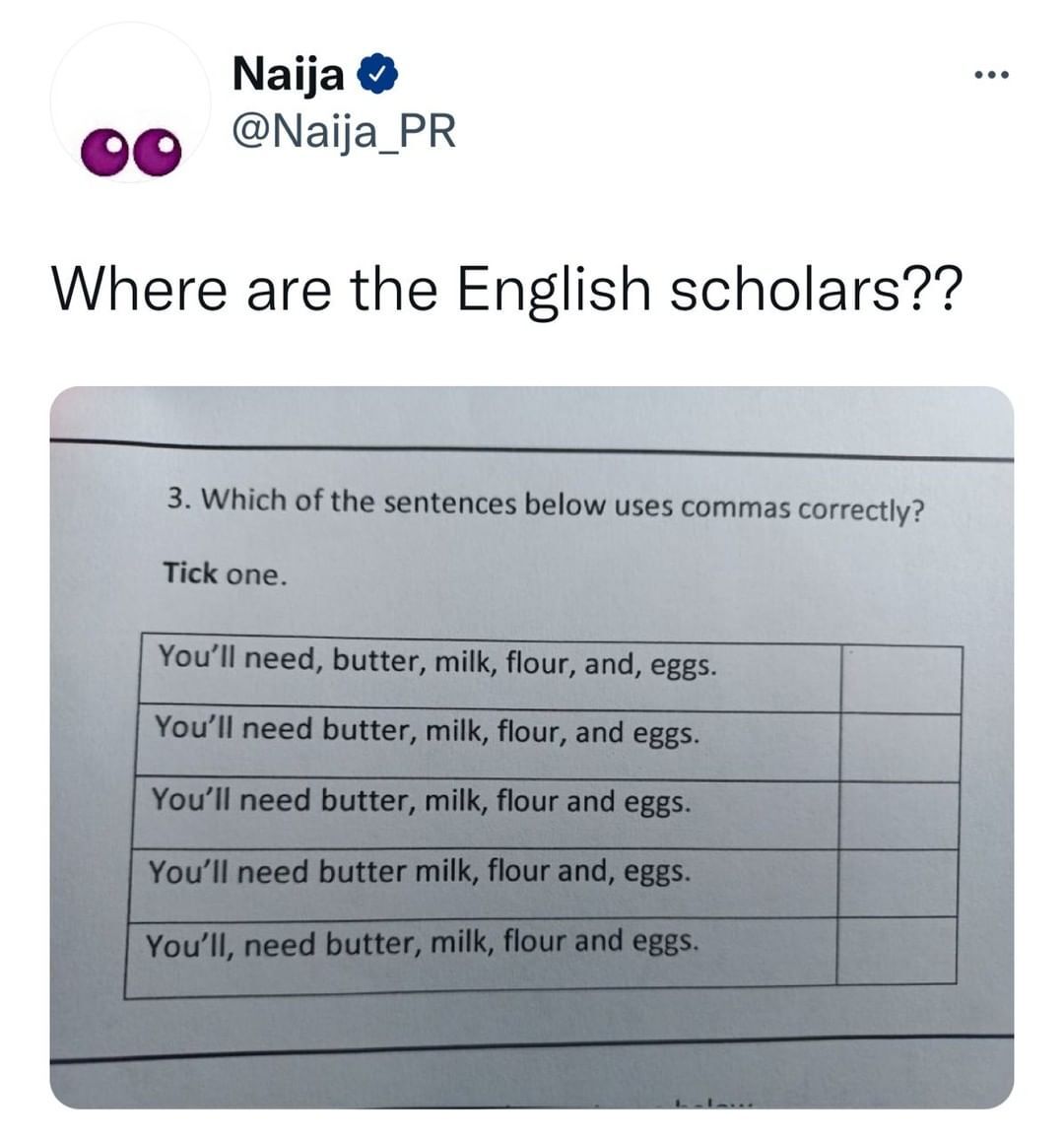Click the sentence "You'll, need butter, milk, flour and eggs."
Viewport: 1064px width, 1139px height.
pyautogui.click(x=423, y=944)
